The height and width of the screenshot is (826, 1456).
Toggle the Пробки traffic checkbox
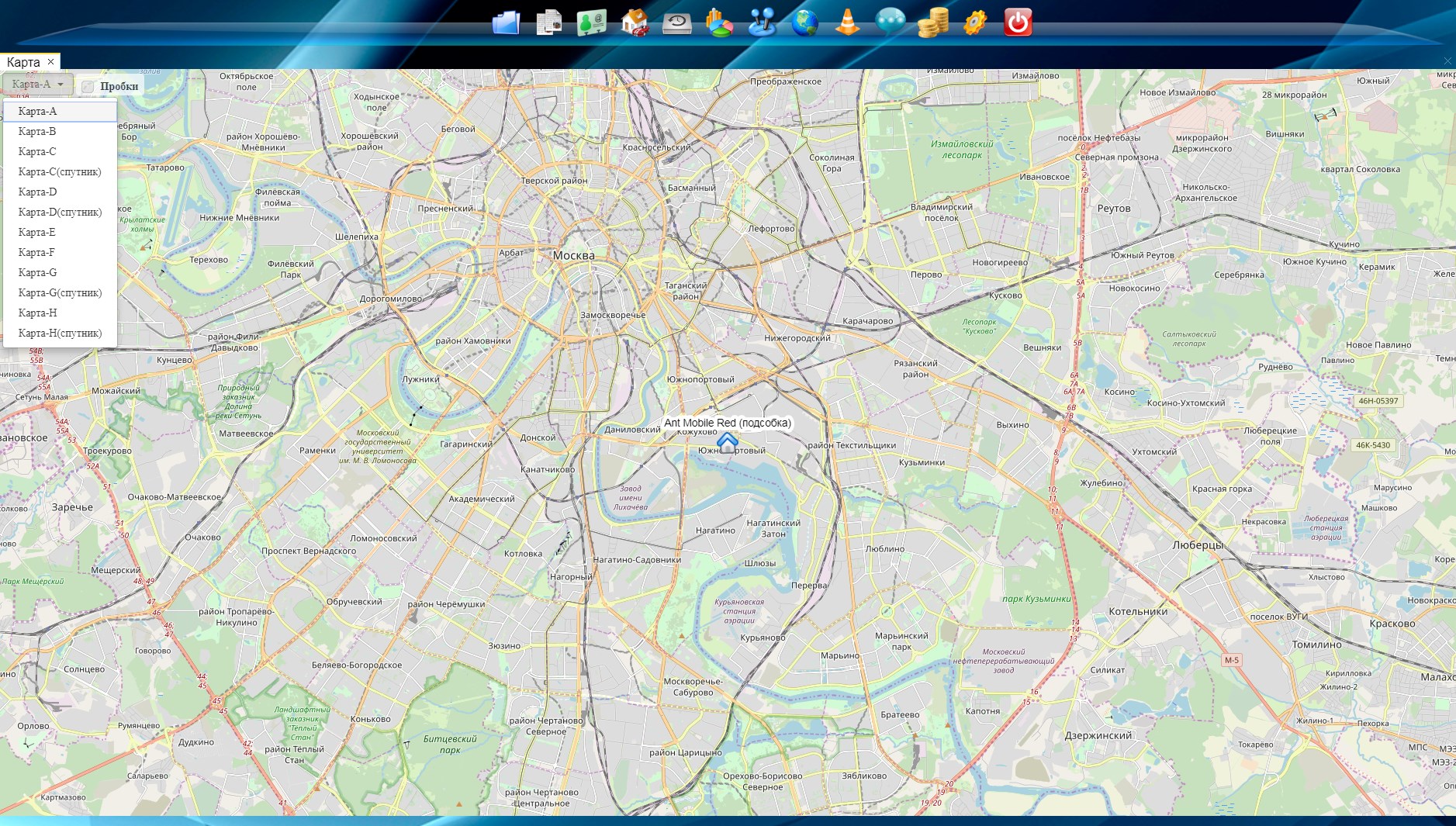click(x=88, y=87)
